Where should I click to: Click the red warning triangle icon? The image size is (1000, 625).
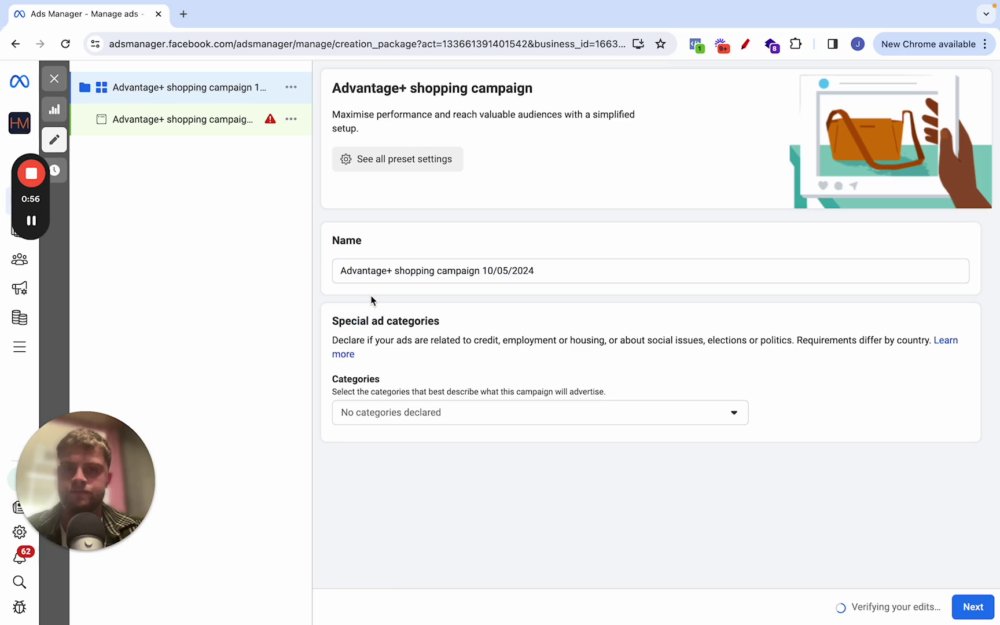270,119
